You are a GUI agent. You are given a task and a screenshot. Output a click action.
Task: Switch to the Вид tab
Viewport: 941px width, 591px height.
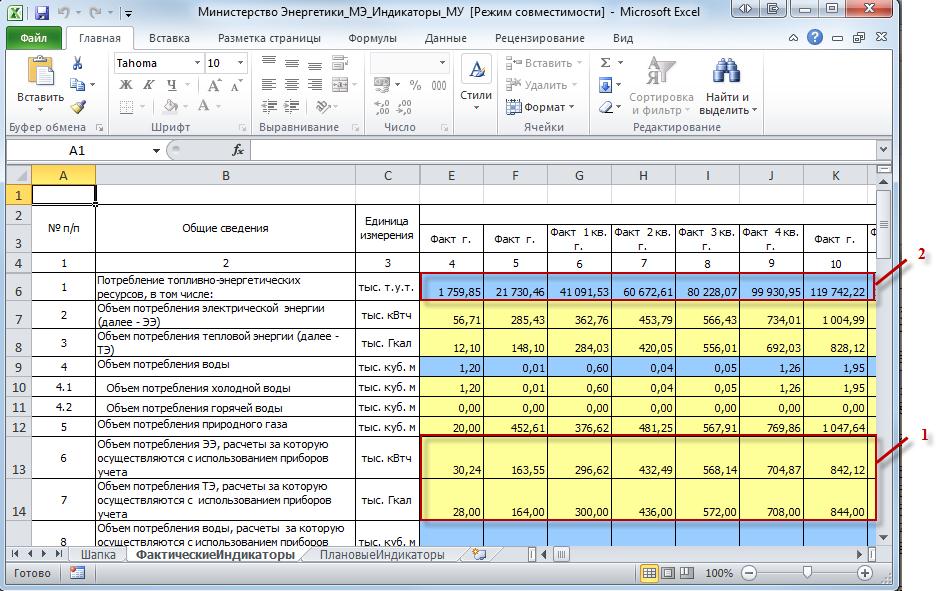coord(623,38)
